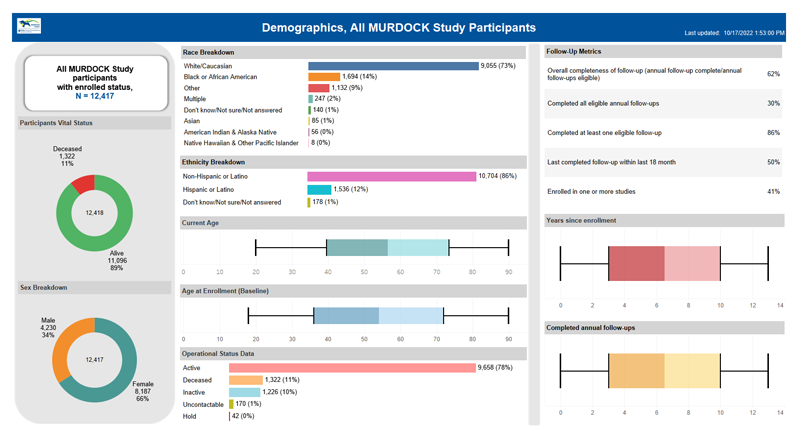Click the Inactive light blue bar
The height and width of the screenshot is (437, 800).
tap(244, 392)
